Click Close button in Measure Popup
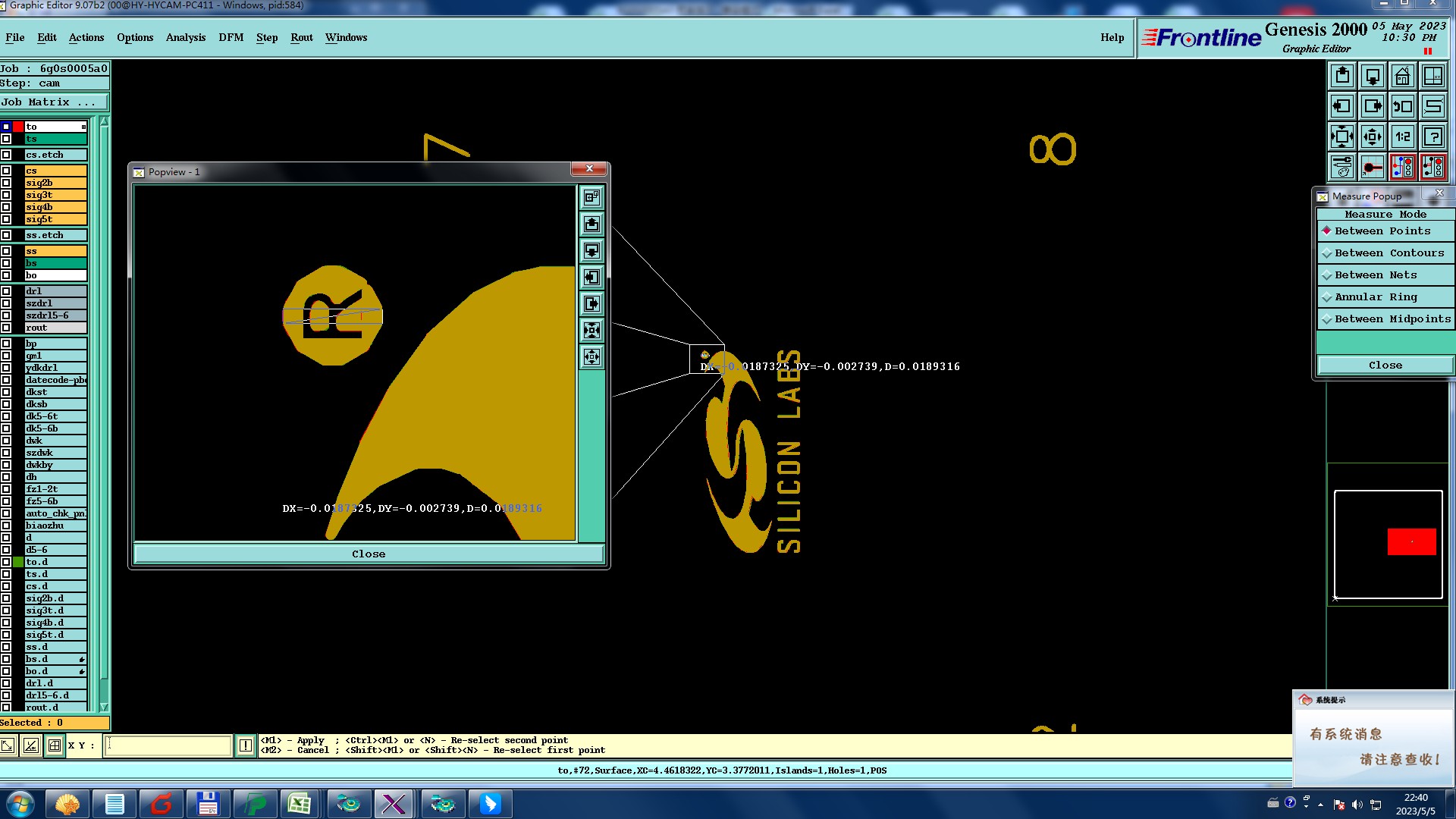The height and width of the screenshot is (819, 1456). pyautogui.click(x=1385, y=365)
